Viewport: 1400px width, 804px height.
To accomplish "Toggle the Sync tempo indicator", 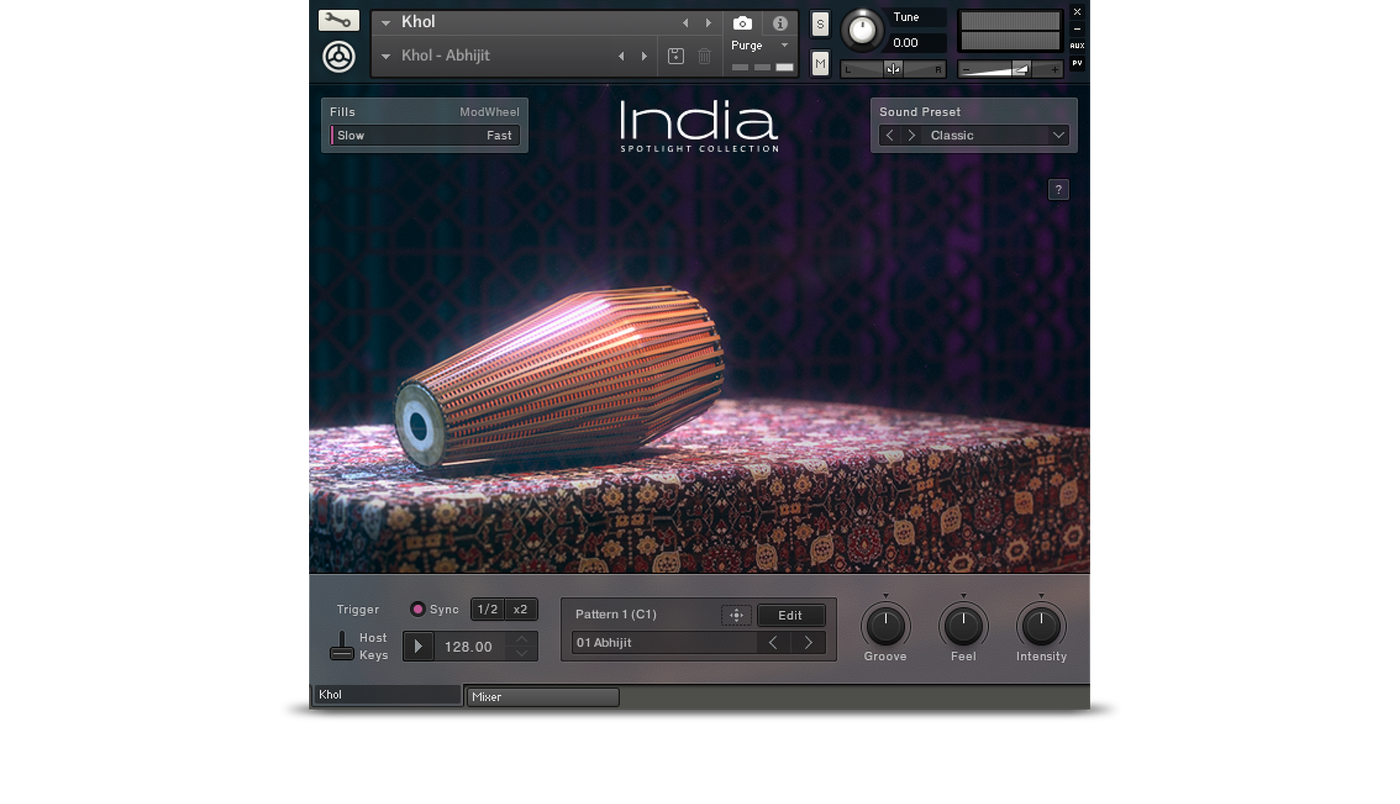I will 418,609.
